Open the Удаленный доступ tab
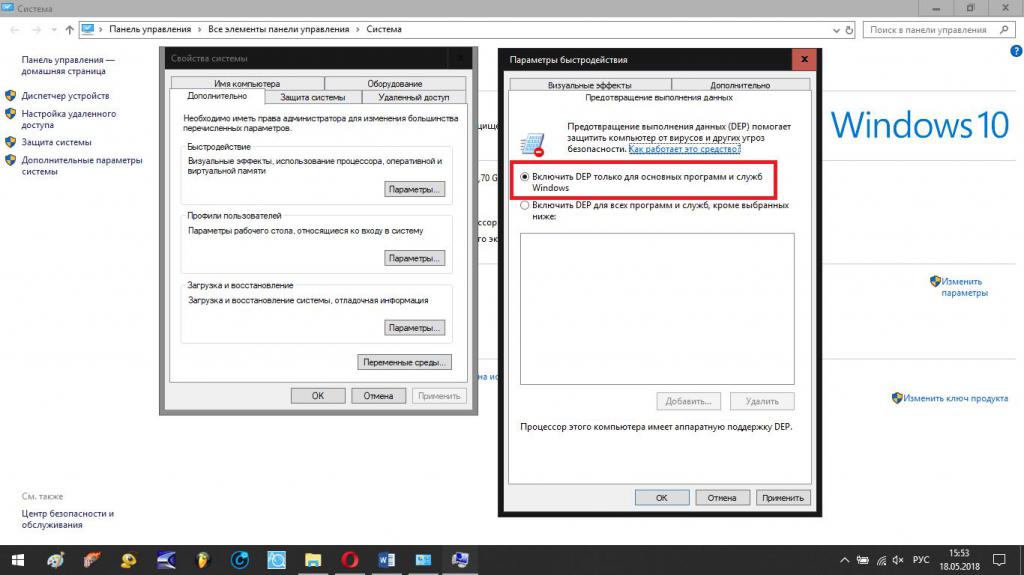The image size is (1024, 575). pos(414,97)
